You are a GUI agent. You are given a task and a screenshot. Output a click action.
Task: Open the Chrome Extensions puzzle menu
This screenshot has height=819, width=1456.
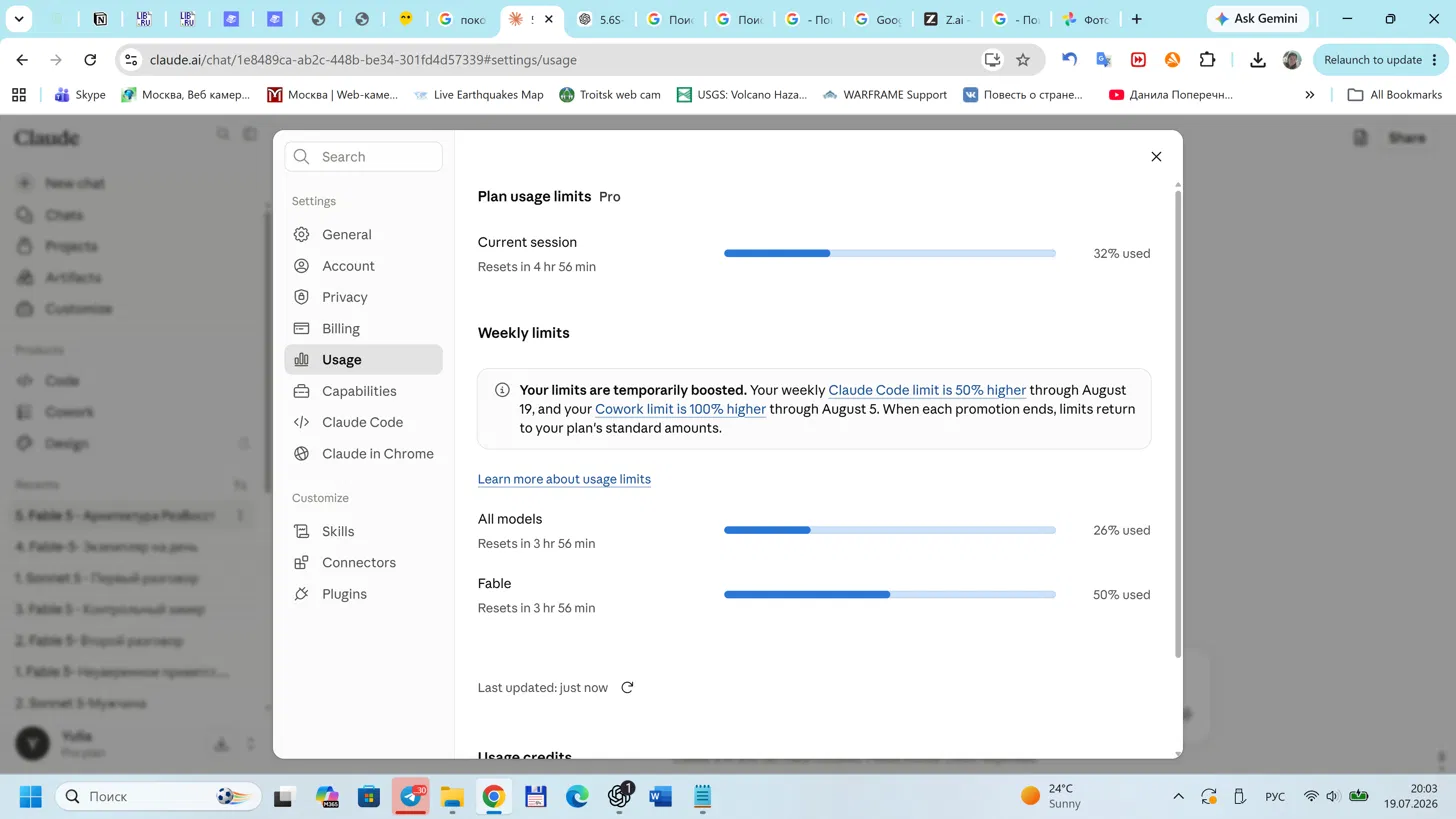pos(1207,60)
